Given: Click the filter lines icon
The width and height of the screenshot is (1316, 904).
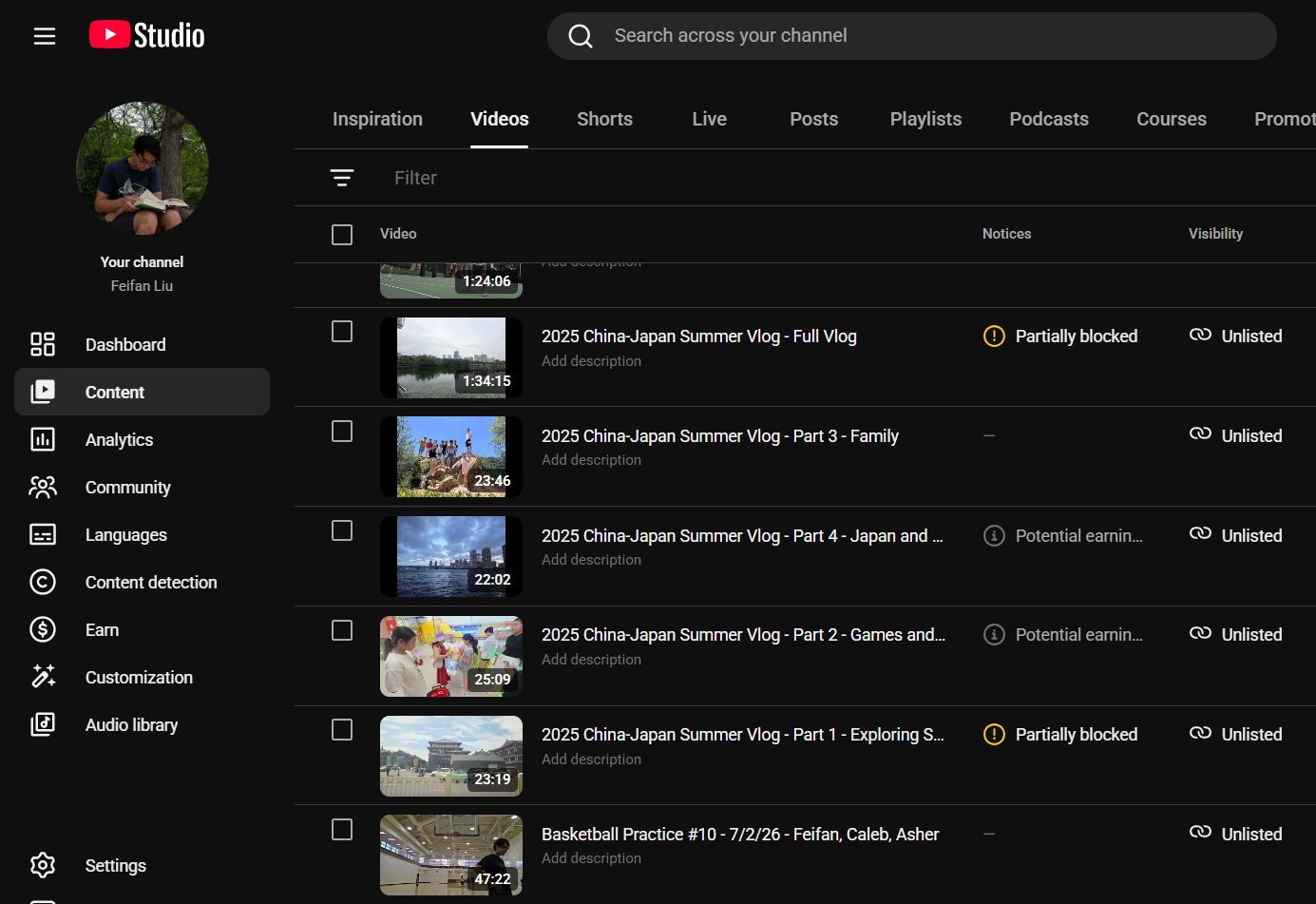Looking at the screenshot, I should [x=342, y=178].
